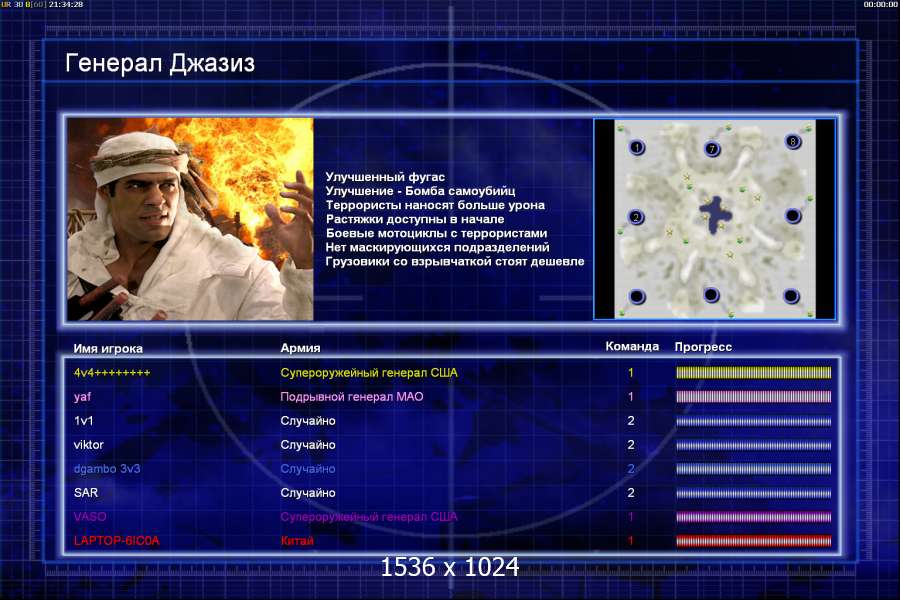Click "Нет маскирующихся подразделений" line
Viewport: 900px width, 600px height.
[437, 247]
